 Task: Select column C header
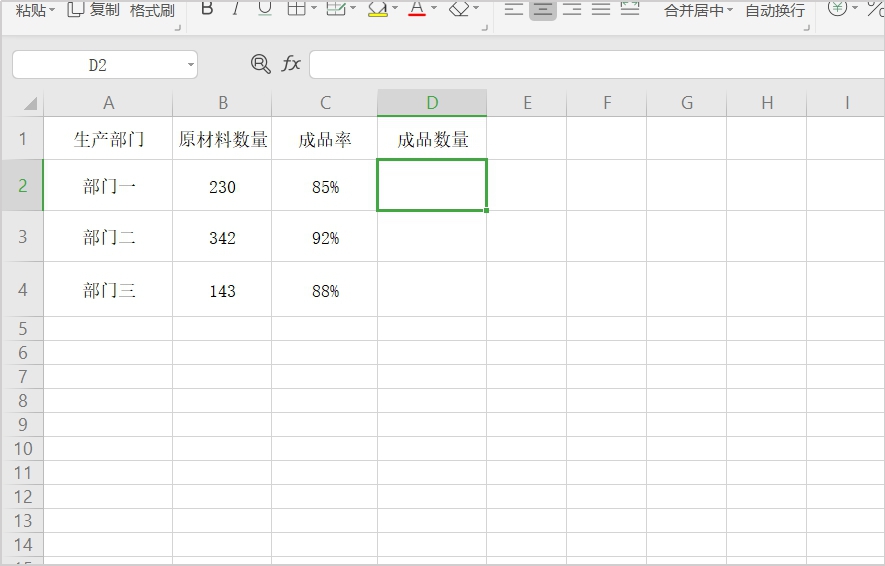(x=324, y=103)
